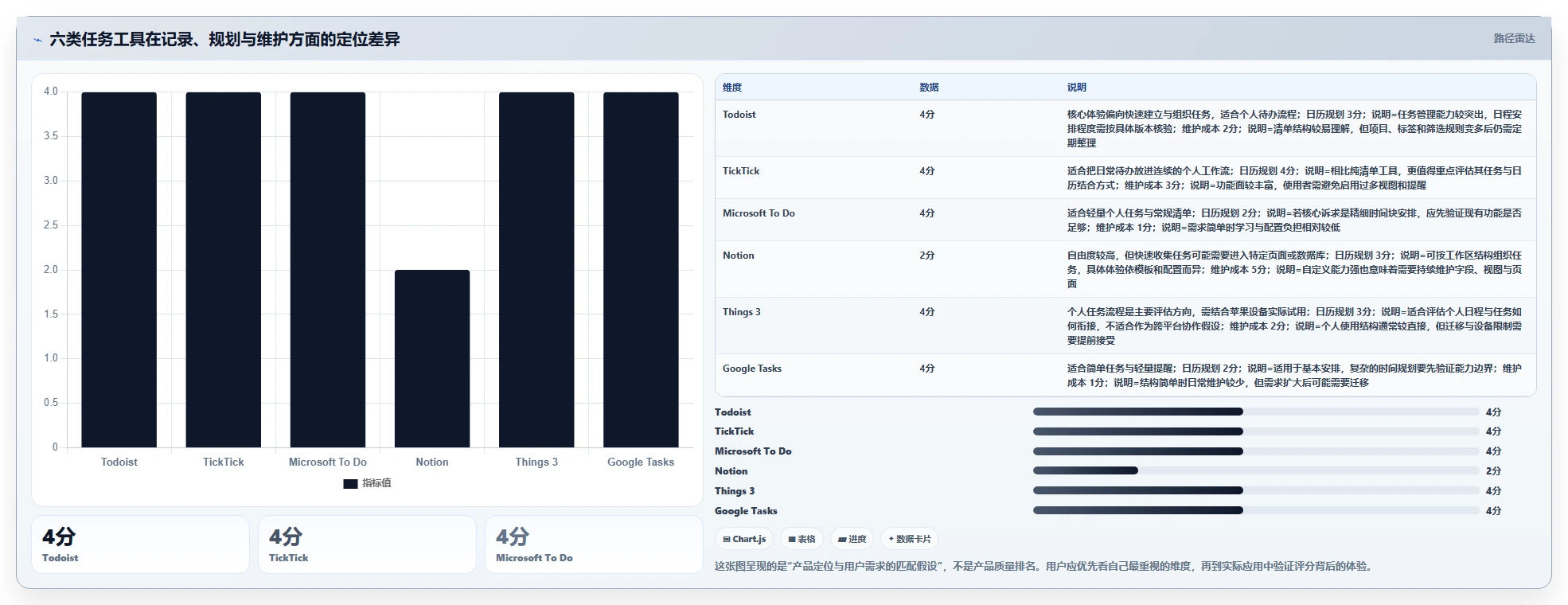Click the Google Tasks progress bar

(x=1256, y=510)
